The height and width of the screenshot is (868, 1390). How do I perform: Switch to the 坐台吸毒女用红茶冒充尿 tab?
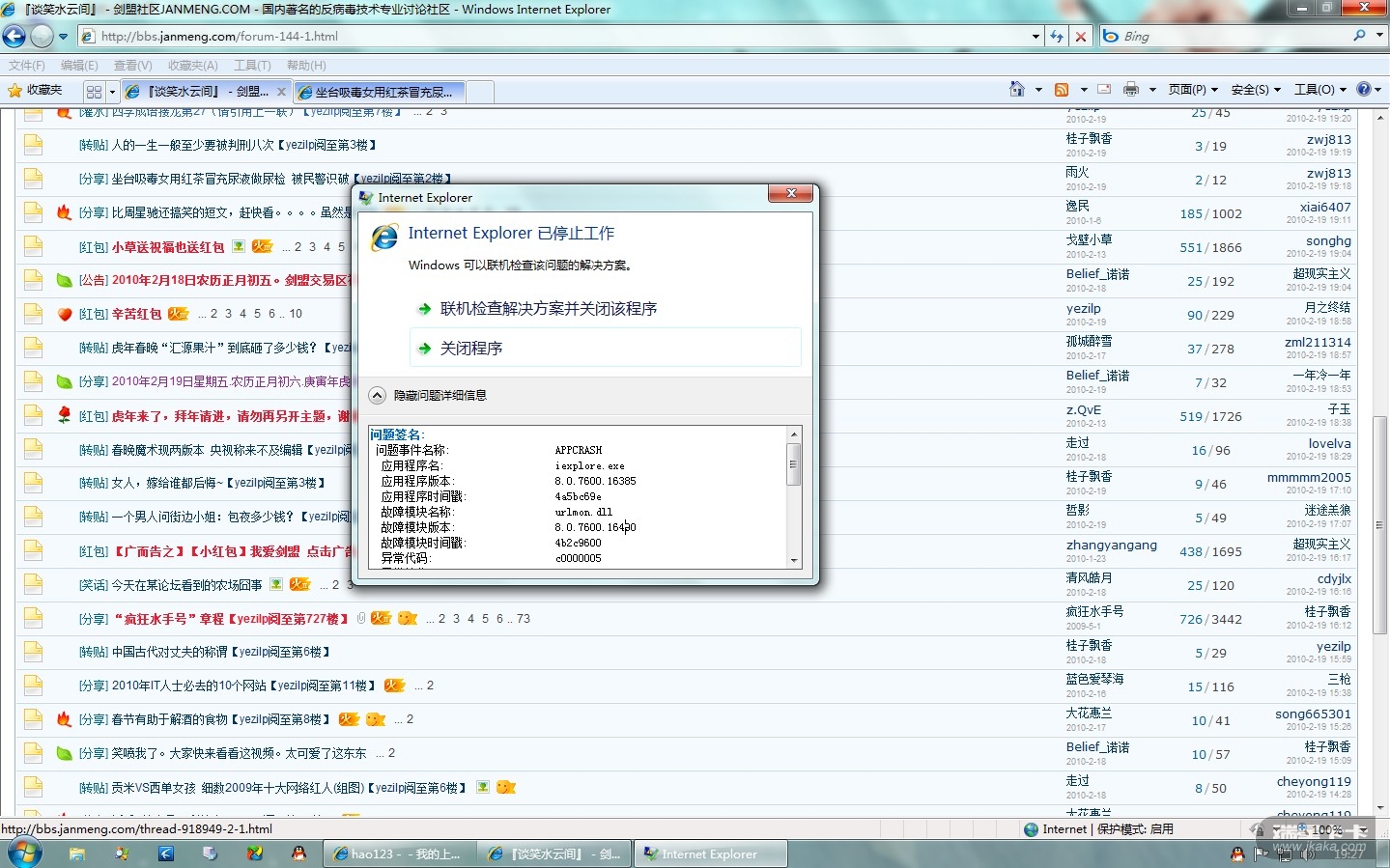click(x=380, y=92)
